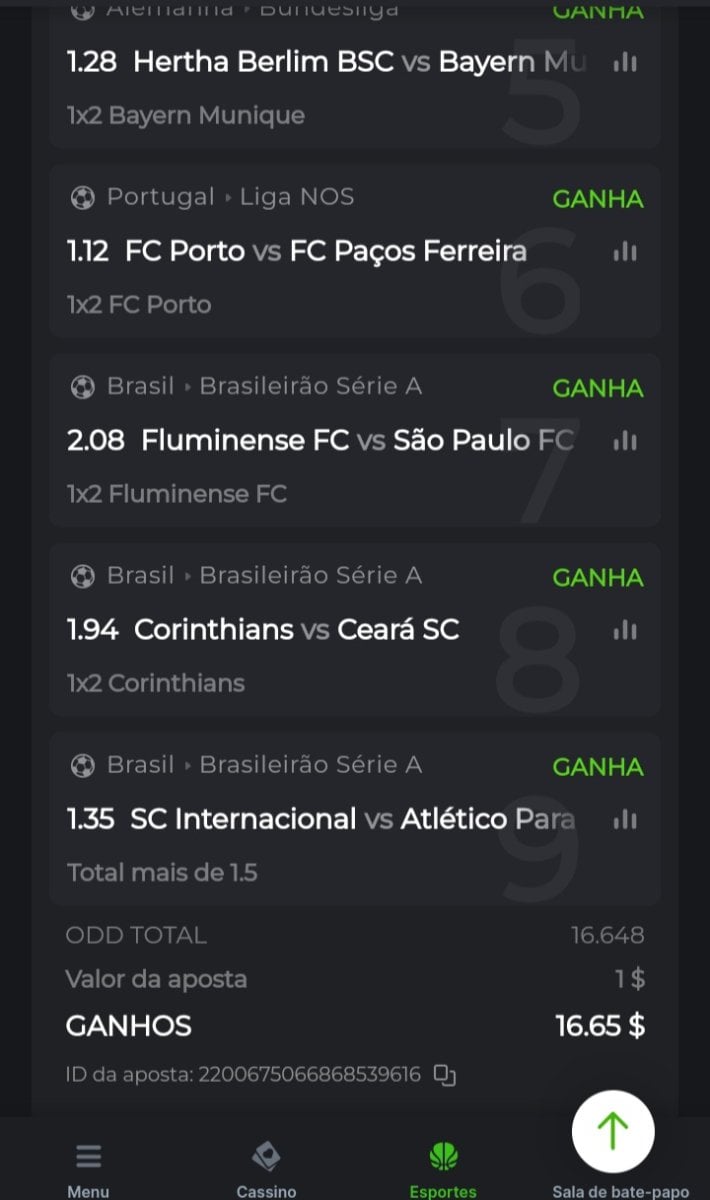Open Sala de bate-papo chat room
The height and width of the screenshot is (1200, 710).
click(x=620, y=1191)
